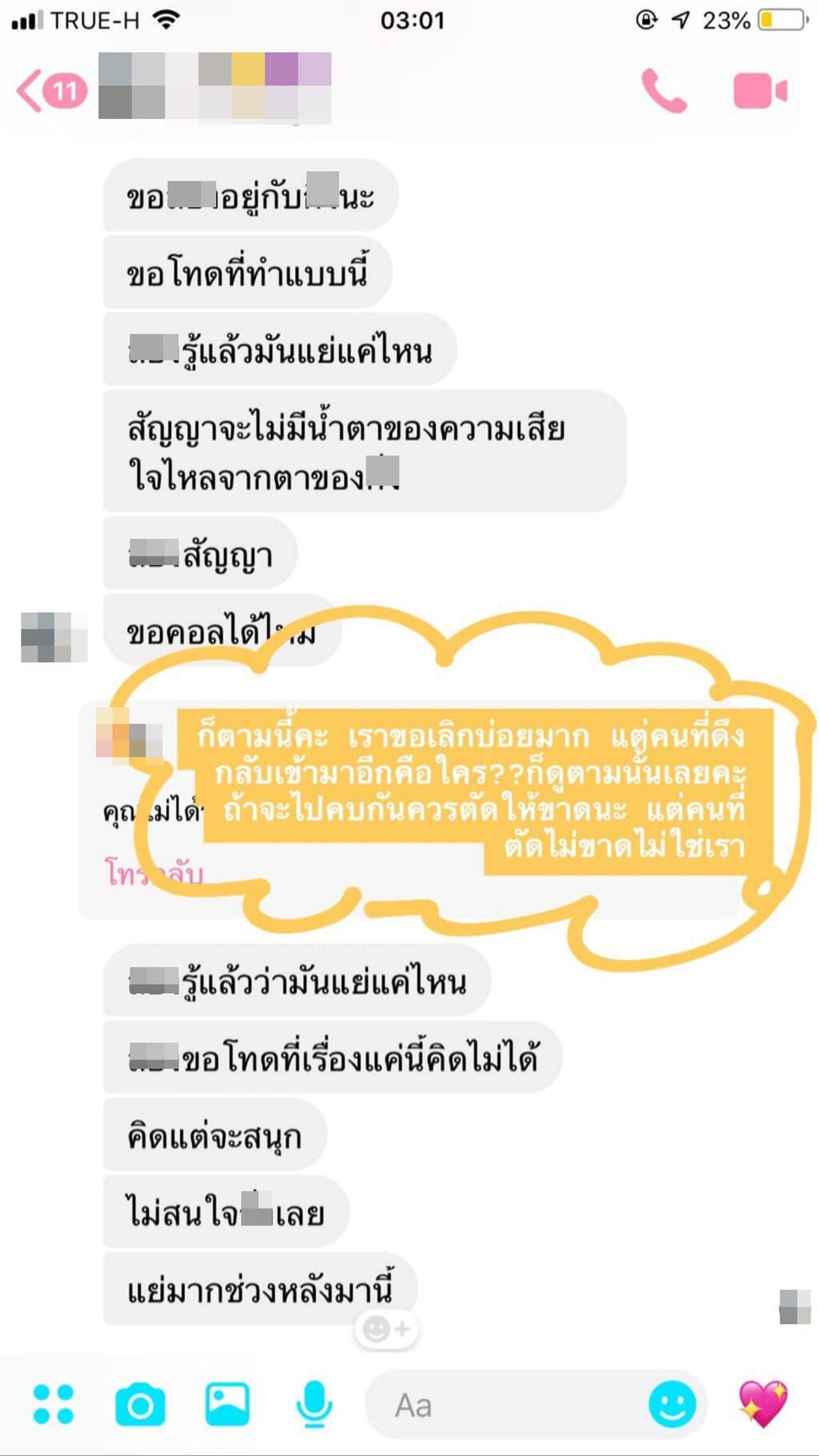Add a reaction with the smiley plus button
Viewport: 819px width, 1456px height.
click(387, 1328)
